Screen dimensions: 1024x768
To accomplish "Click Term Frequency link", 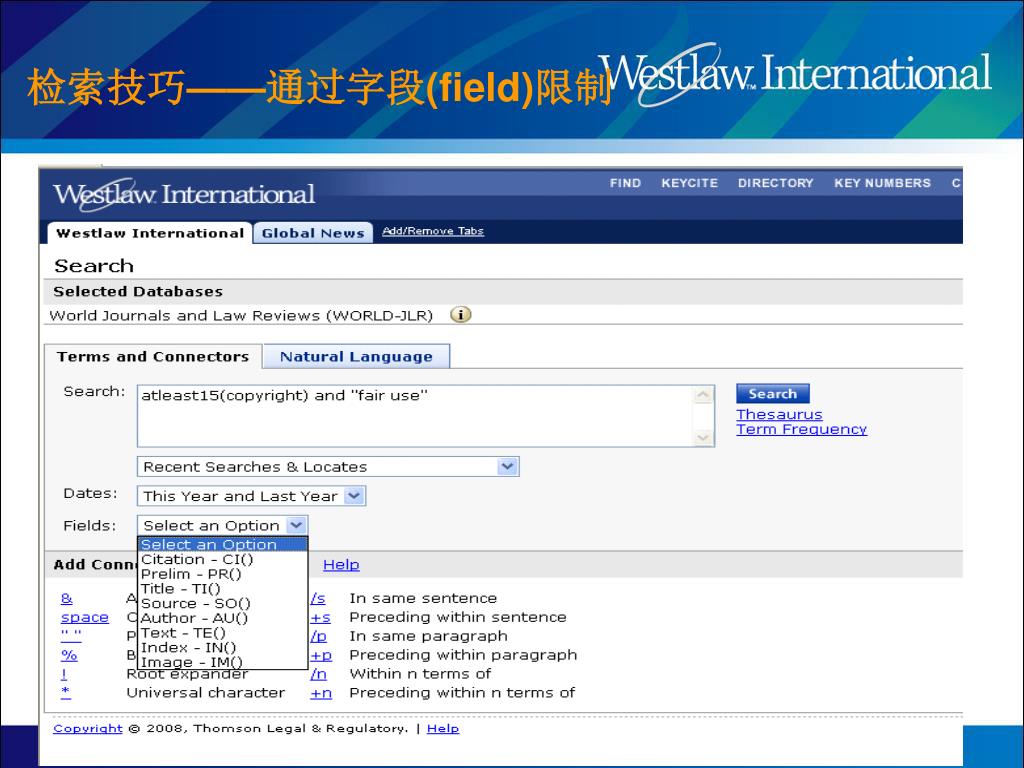I will [x=801, y=430].
